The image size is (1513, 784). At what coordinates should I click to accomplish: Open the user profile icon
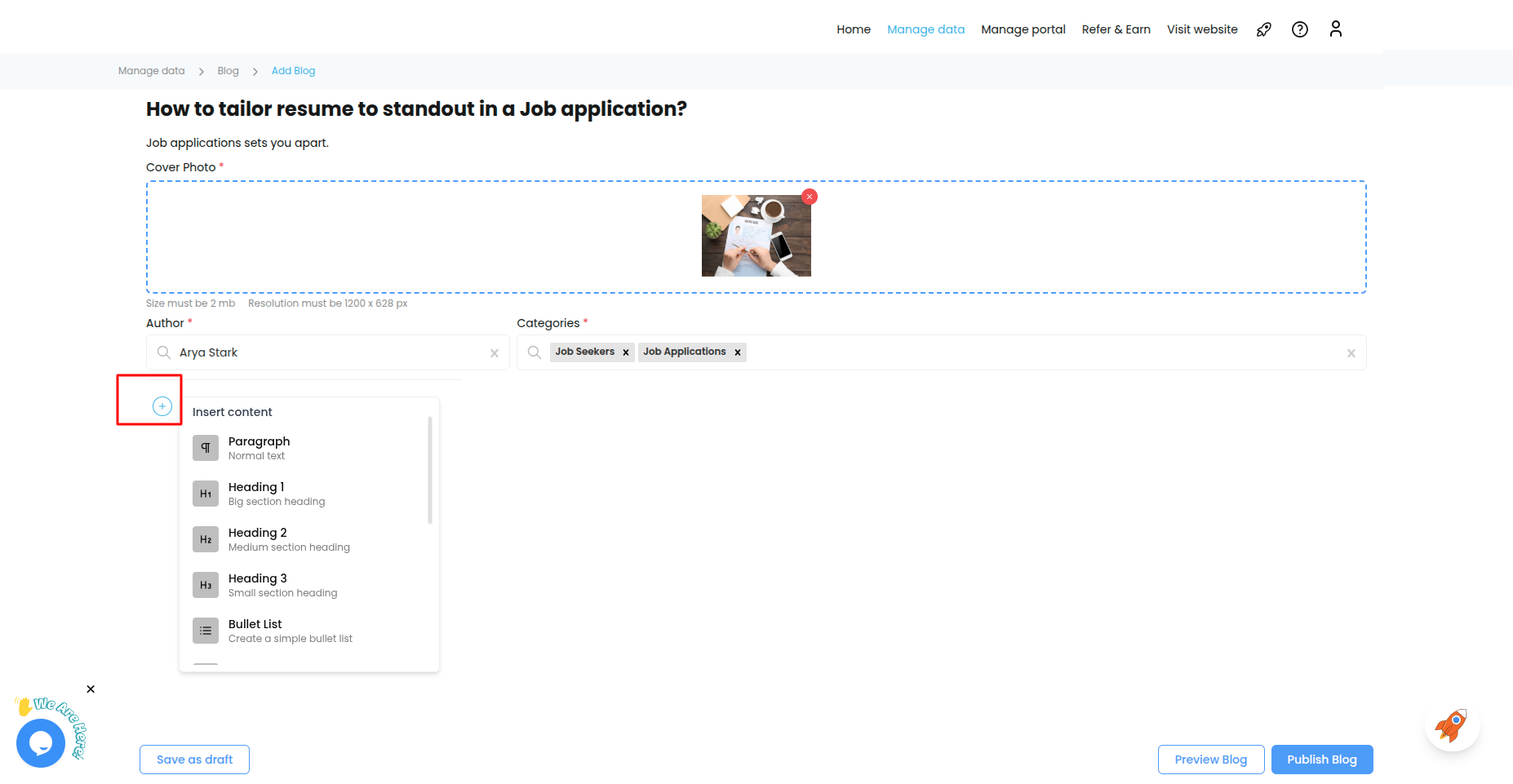point(1335,29)
